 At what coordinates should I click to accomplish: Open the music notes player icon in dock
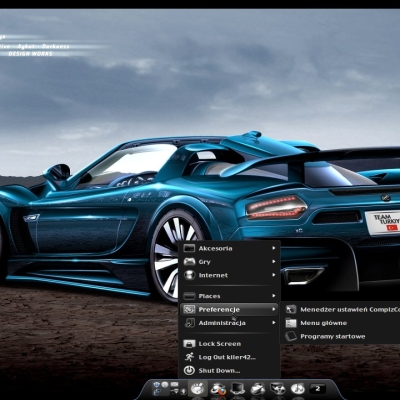coord(297,389)
